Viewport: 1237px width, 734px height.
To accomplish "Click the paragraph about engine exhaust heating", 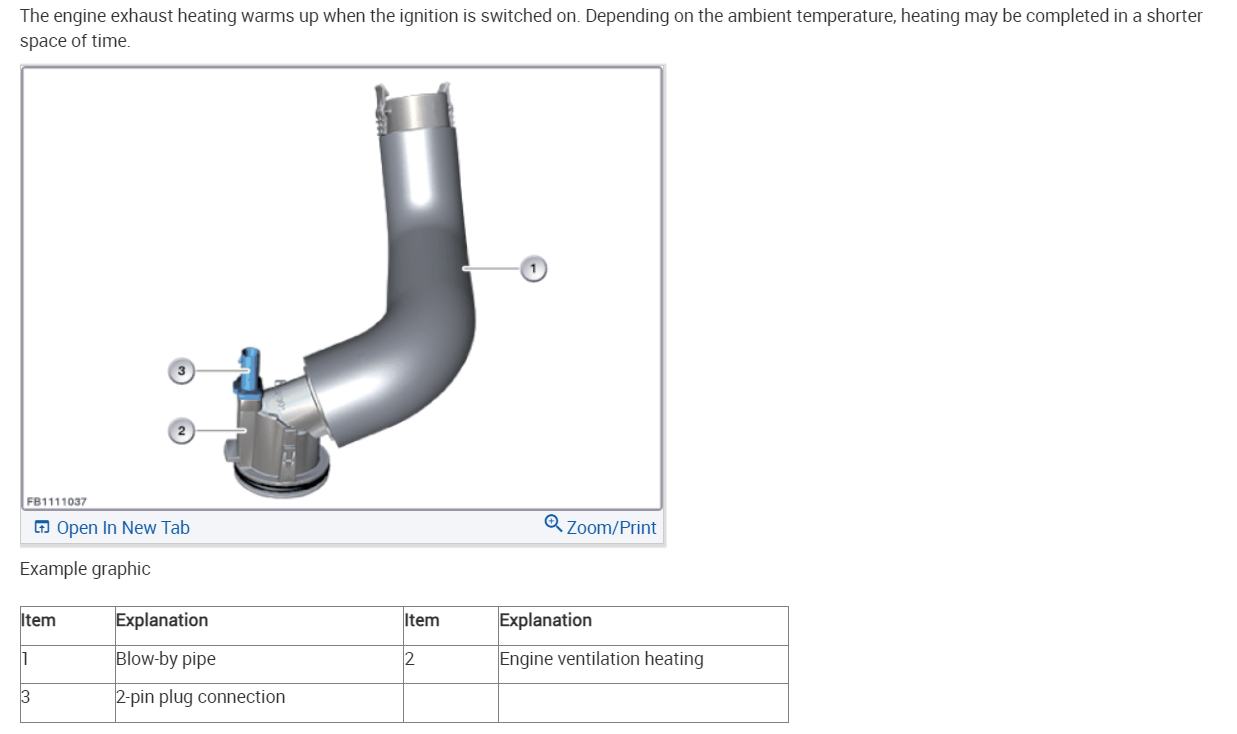I will click(x=611, y=29).
